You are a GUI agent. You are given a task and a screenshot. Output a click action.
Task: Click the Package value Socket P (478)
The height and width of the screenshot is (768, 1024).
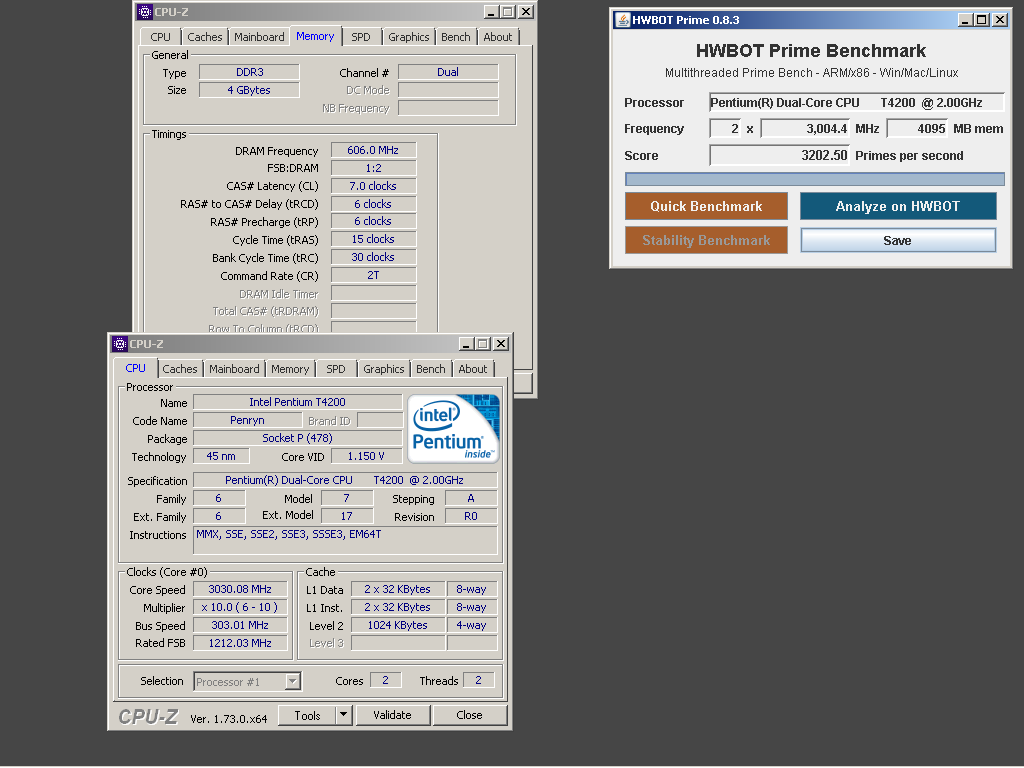pos(298,438)
